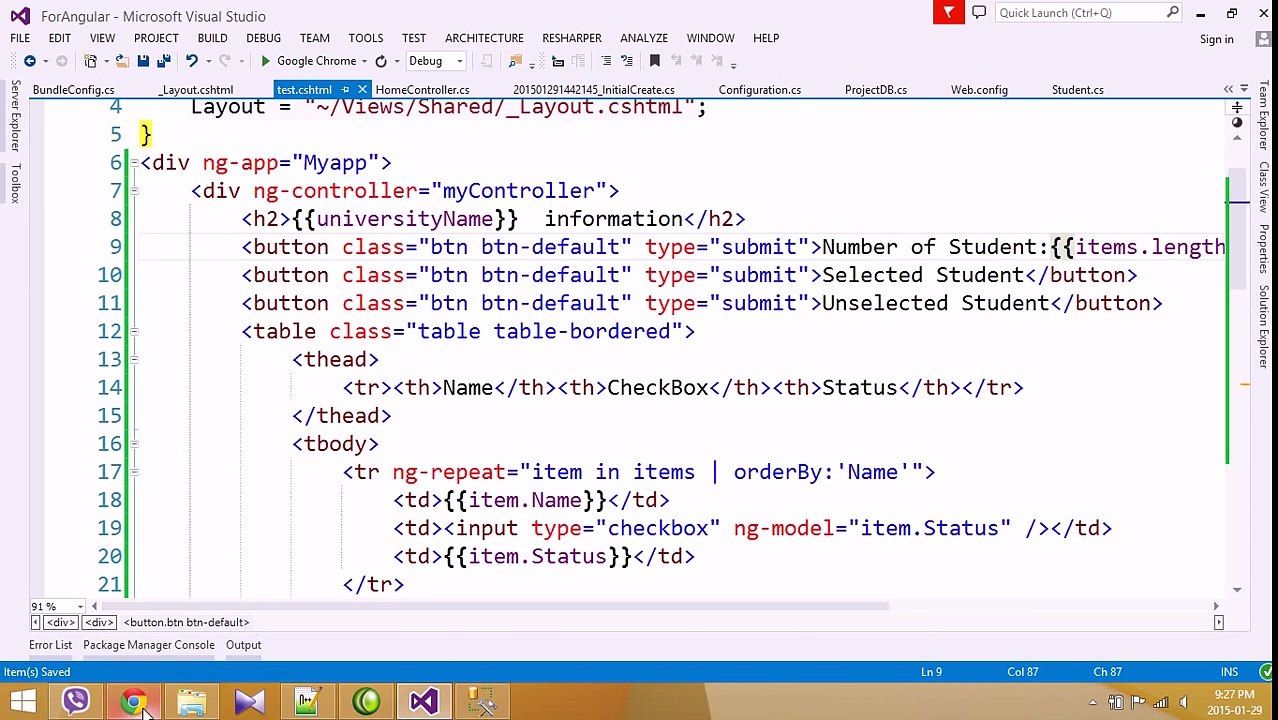
Task: Click the Sign in link
Action: (1216, 39)
